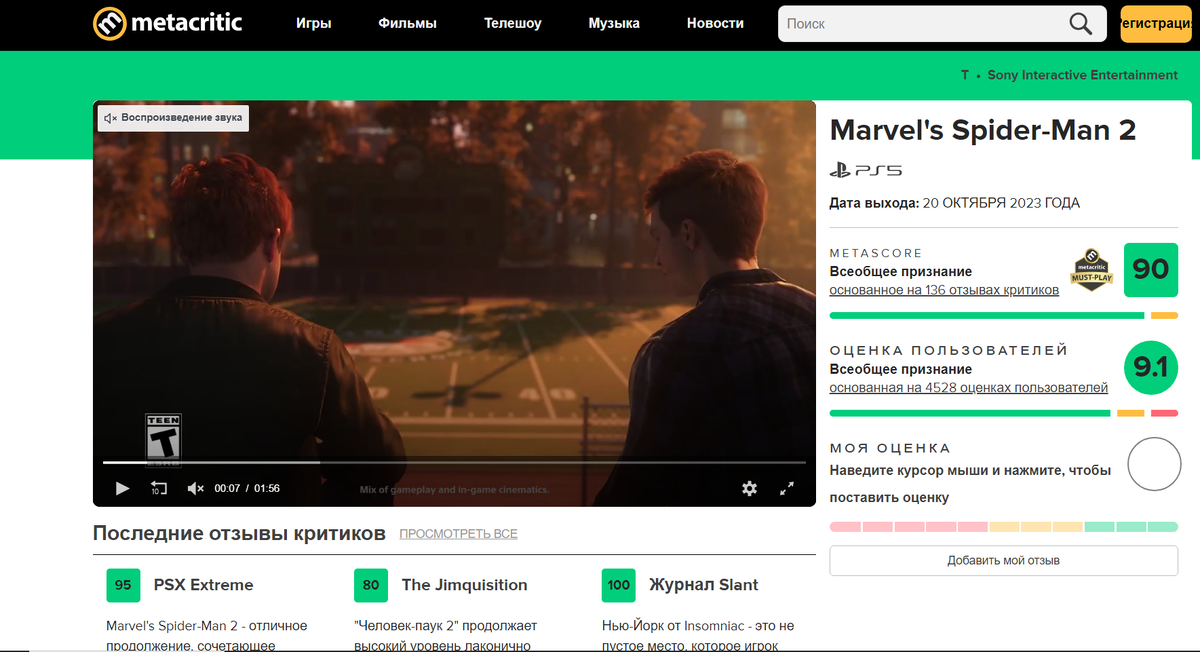
Task: Unmute using the player volume icon
Action: coord(196,488)
